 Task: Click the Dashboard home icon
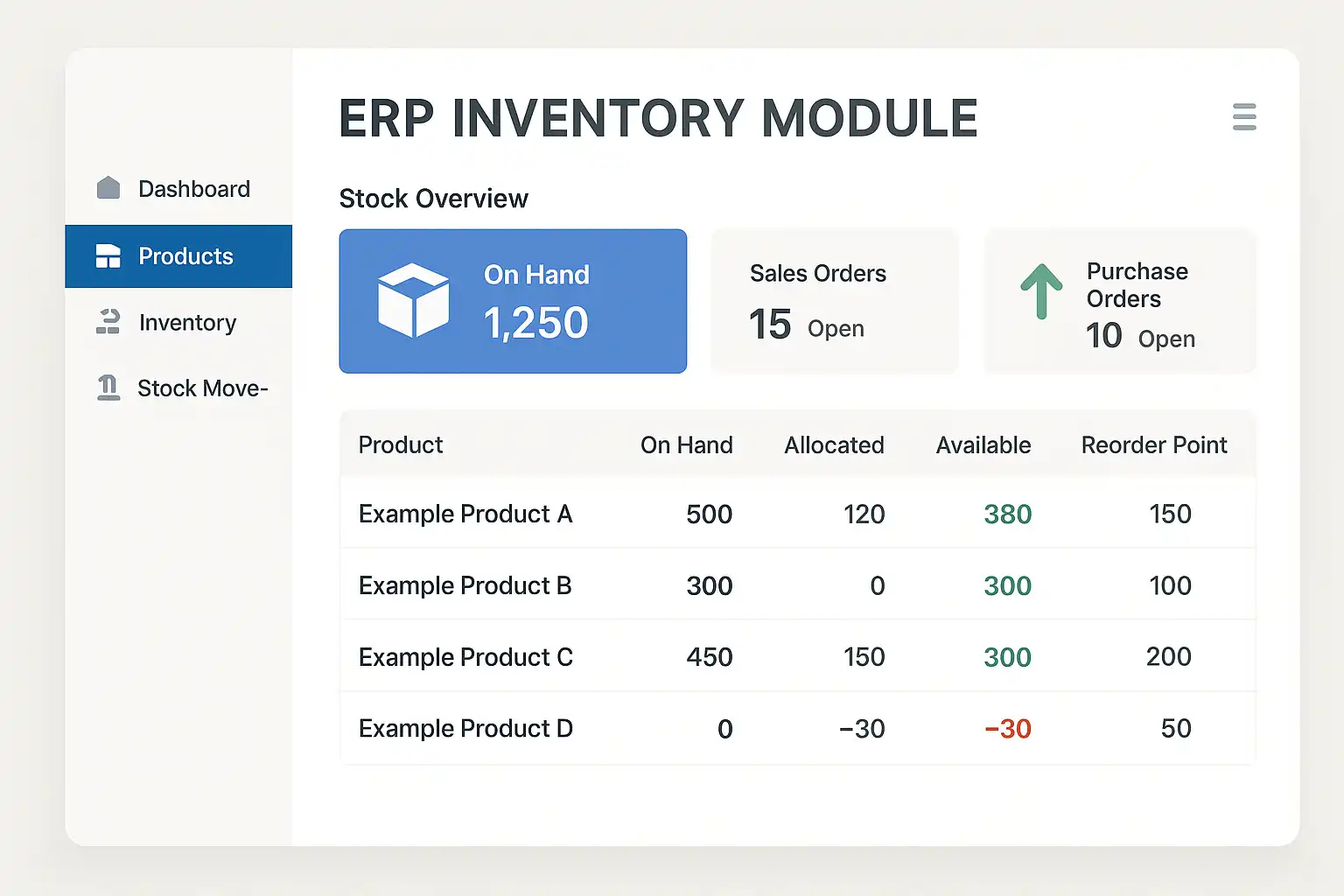pos(108,187)
